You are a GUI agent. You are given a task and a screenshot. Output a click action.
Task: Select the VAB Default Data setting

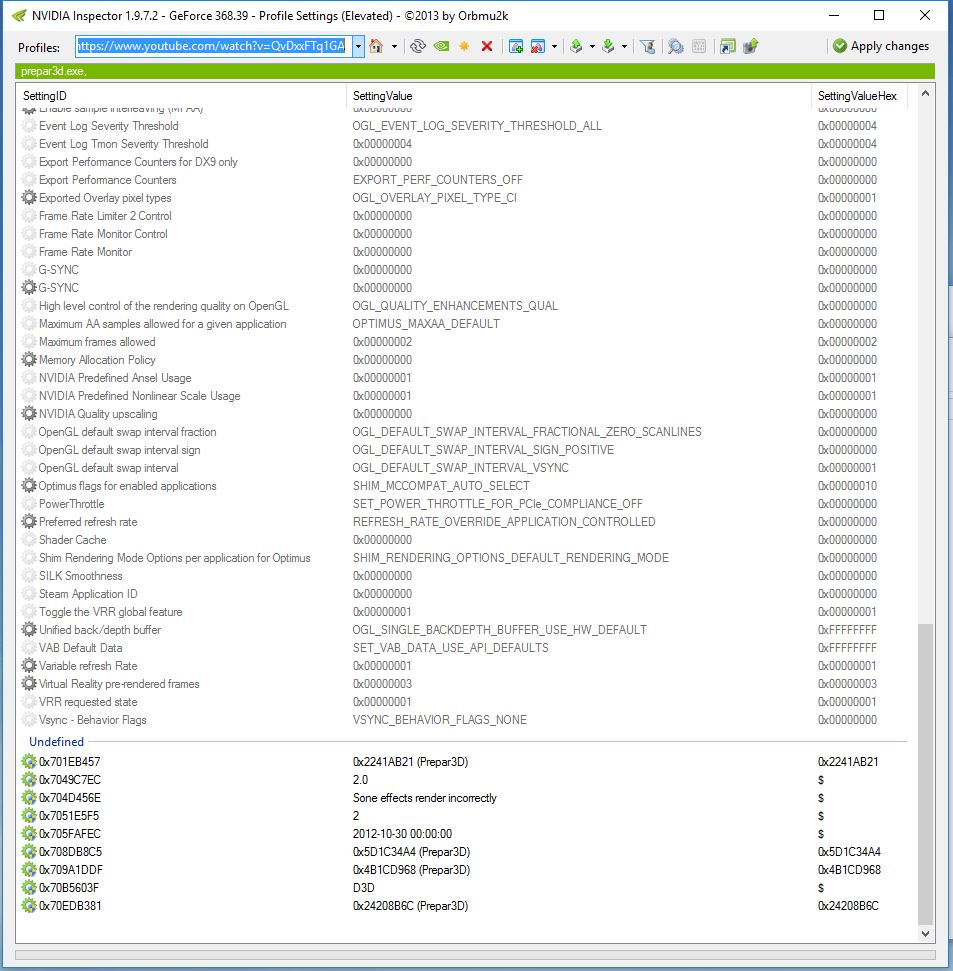click(x=464, y=648)
